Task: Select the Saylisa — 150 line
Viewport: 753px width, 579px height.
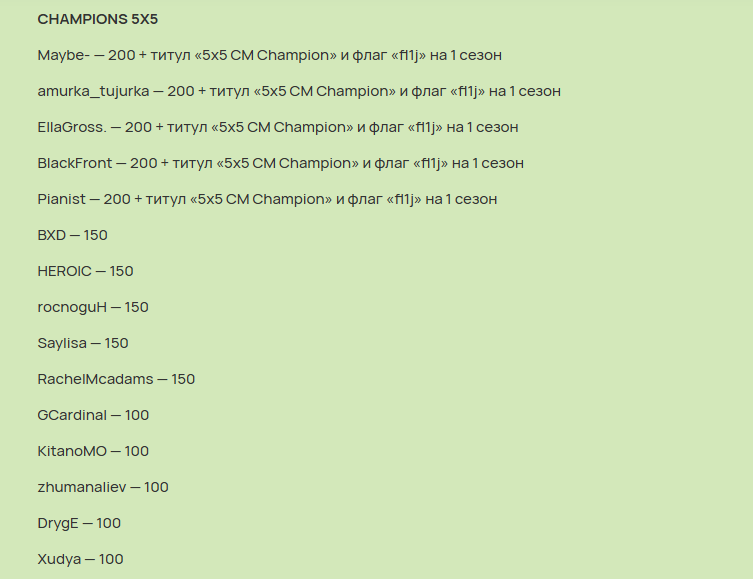Action: (x=83, y=343)
